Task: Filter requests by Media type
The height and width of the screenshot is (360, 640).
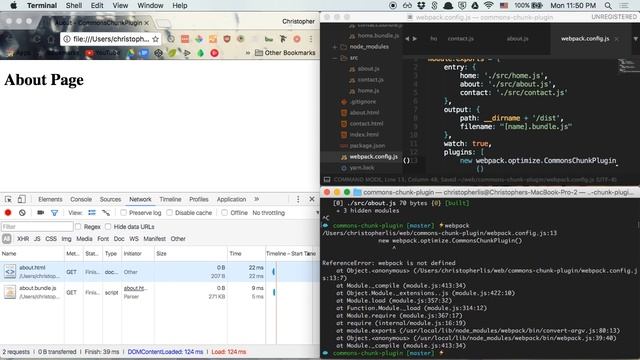Action: (x=84, y=239)
